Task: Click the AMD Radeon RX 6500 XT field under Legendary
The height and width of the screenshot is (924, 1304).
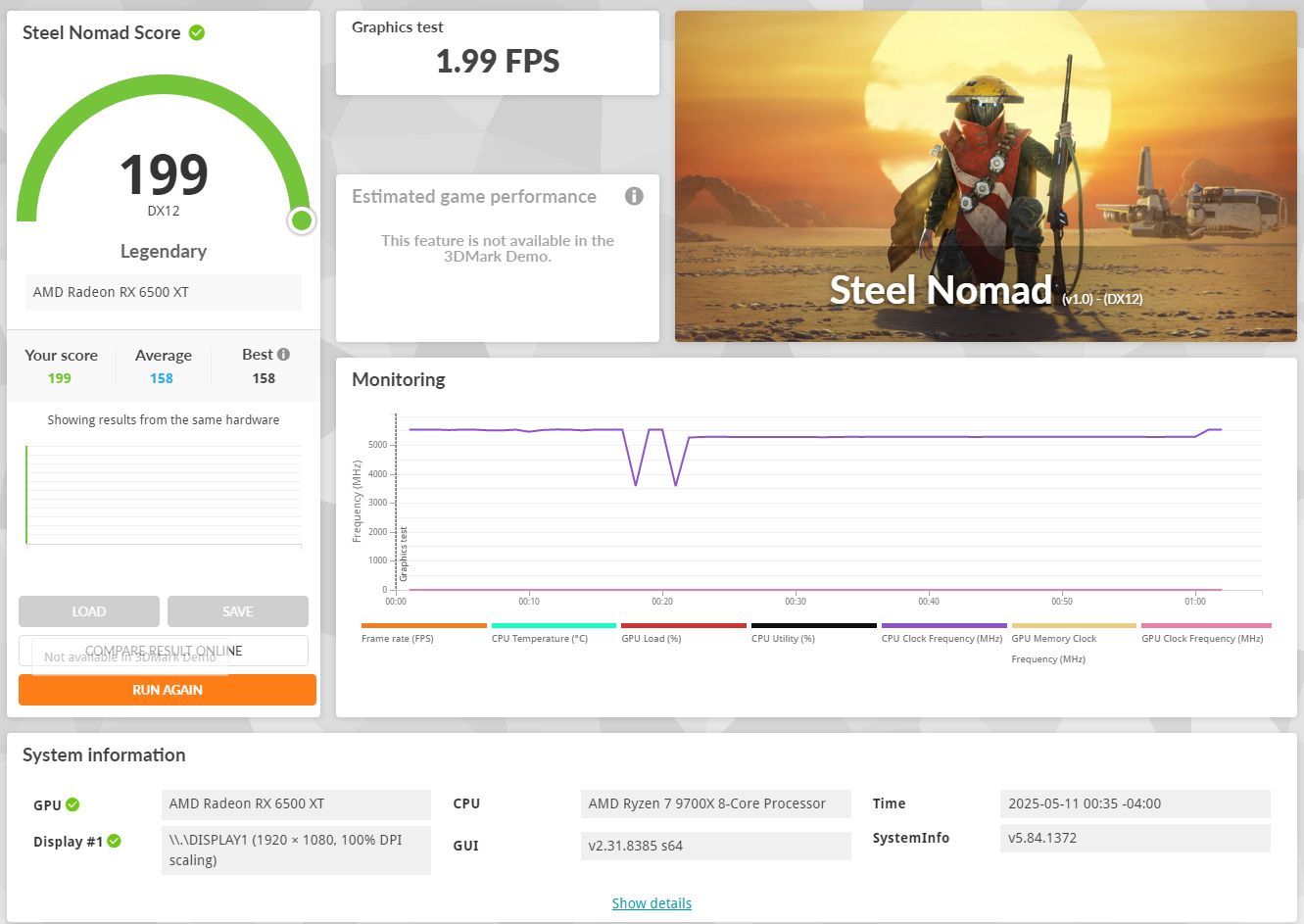Action: tap(164, 292)
